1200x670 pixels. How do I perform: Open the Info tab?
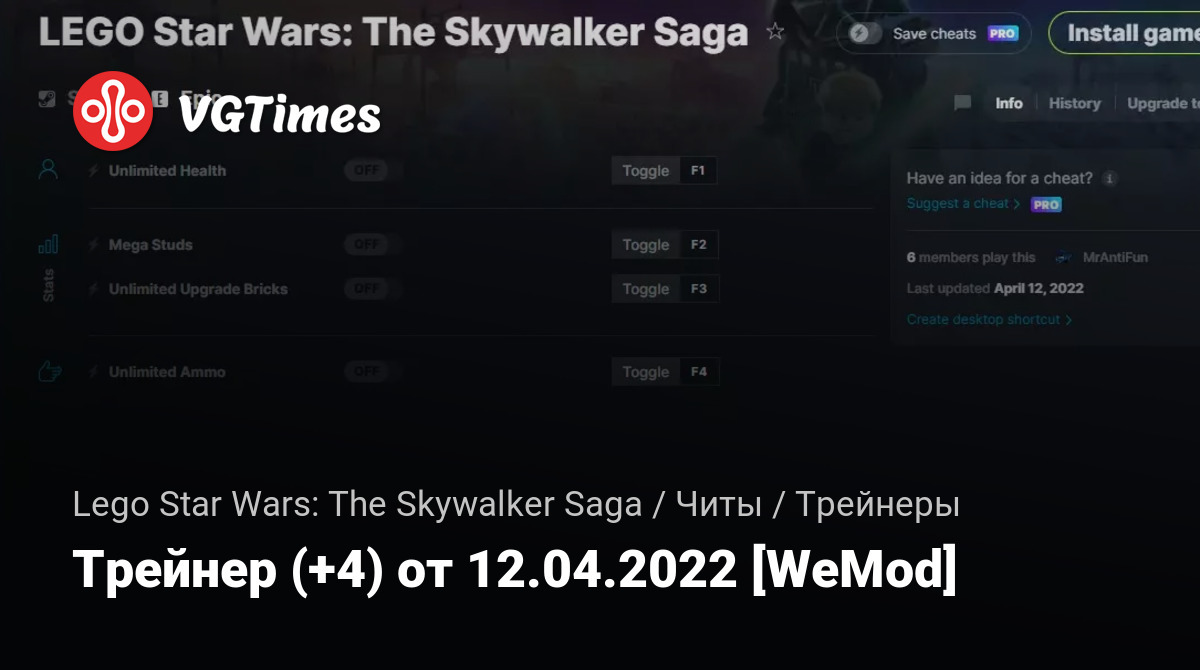(1009, 103)
